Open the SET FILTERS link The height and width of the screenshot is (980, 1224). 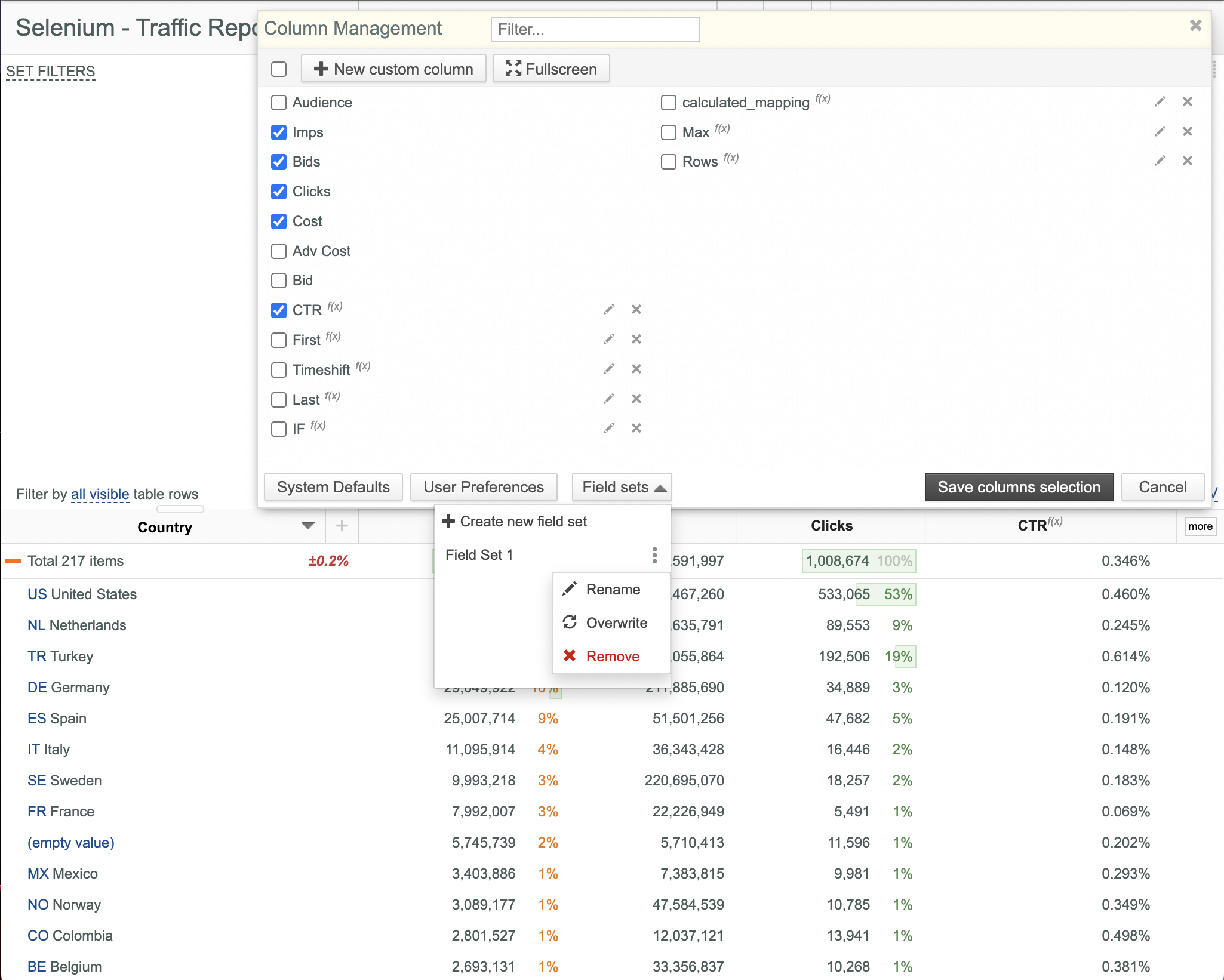click(51, 72)
